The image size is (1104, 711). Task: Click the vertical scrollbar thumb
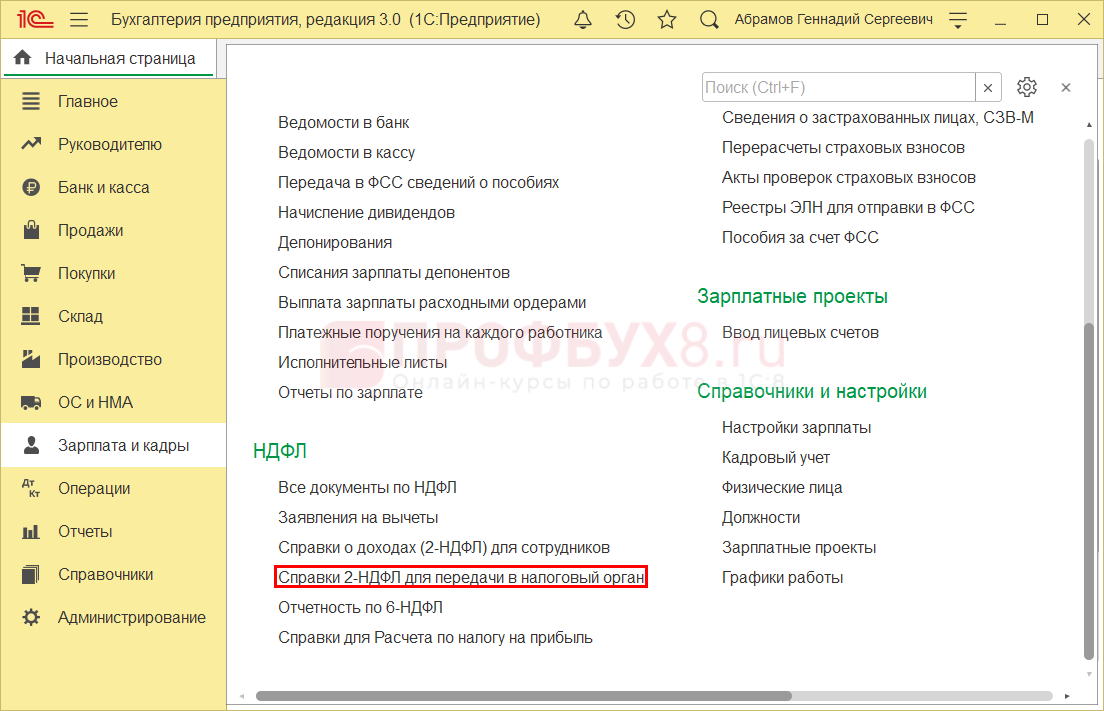click(x=1089, y=490)
